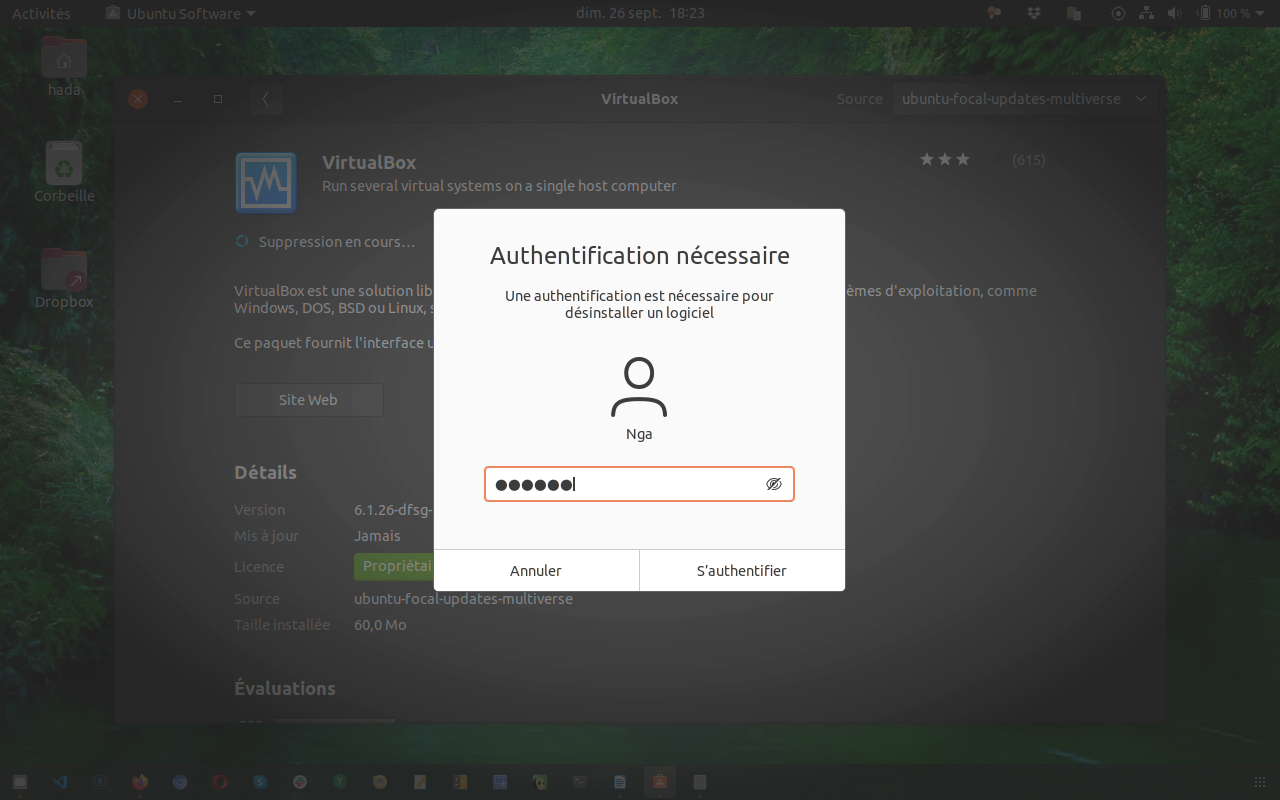The width and height of the screenshot is (1280, 800).
Task: Open the Dropbox desktop folder
Action: pos(64,278)
